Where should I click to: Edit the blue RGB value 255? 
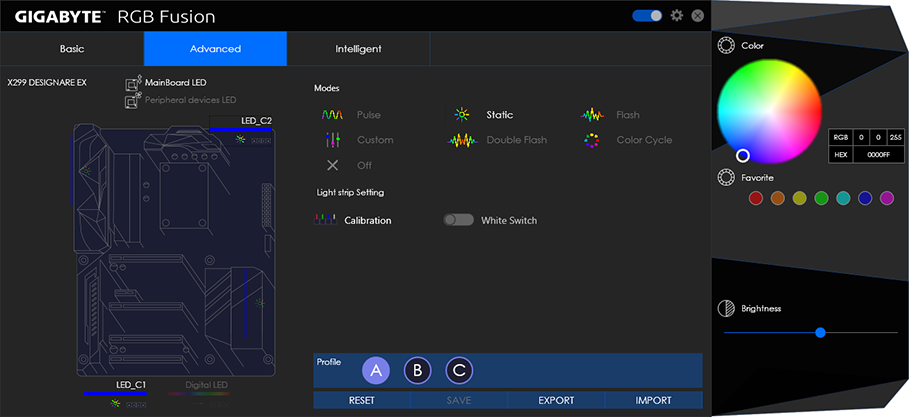(896, 137)
